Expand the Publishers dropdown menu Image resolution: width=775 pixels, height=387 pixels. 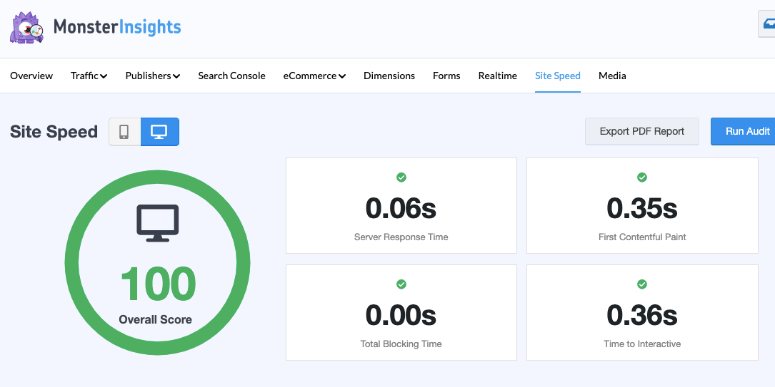[153, 76]
